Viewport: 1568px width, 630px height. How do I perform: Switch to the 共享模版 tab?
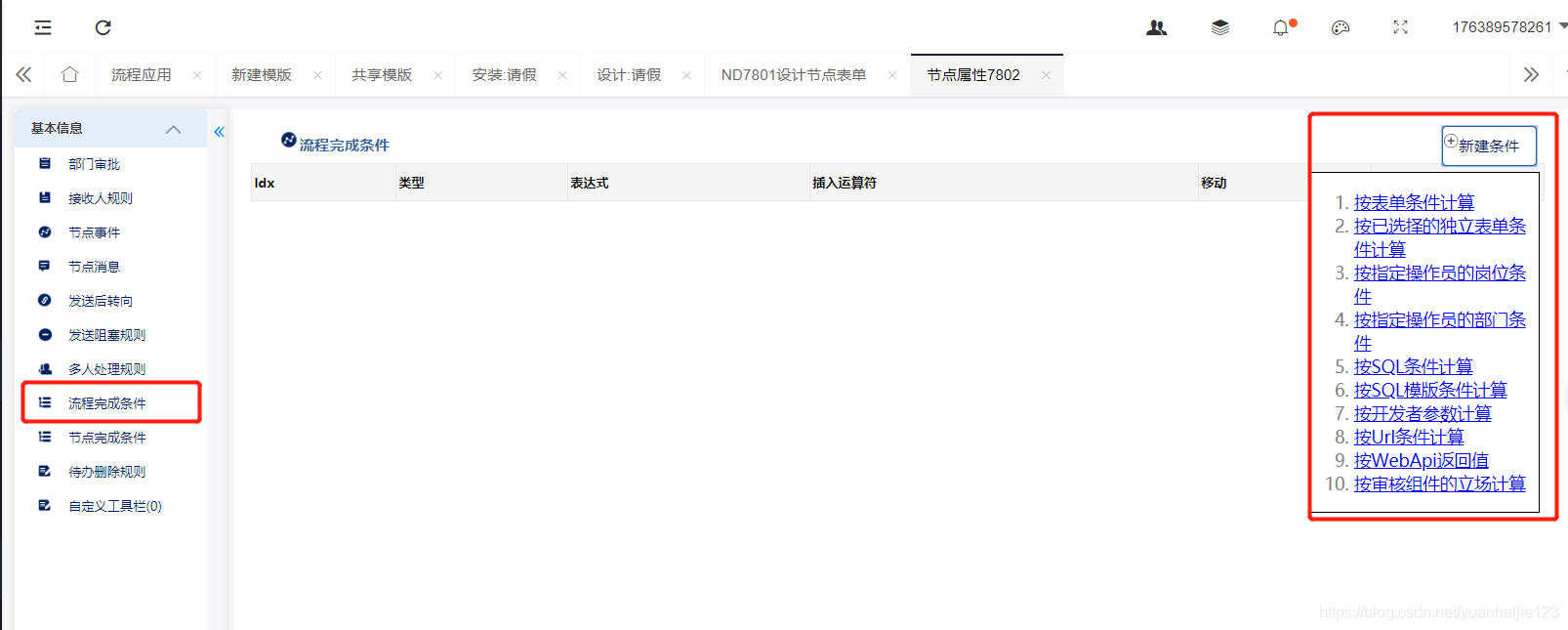pyautogui.click(x=382, y=75)
